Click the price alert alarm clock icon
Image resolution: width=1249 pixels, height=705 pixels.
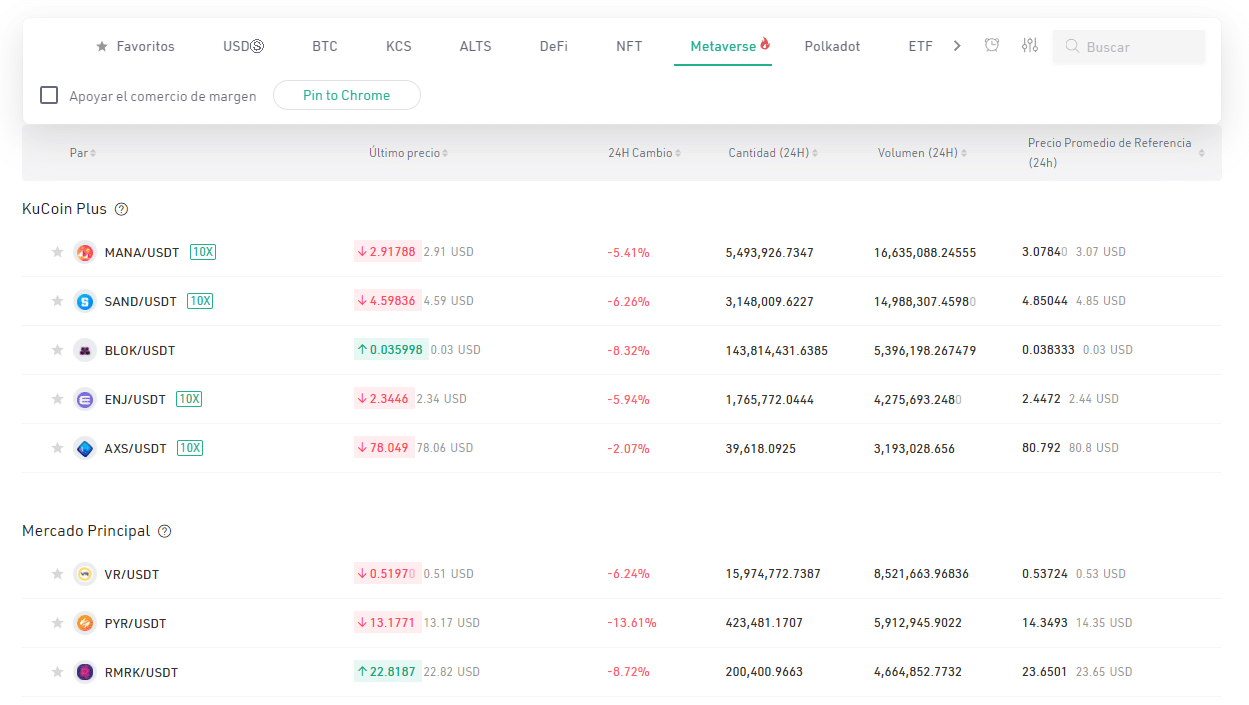[x=991, y=45]
